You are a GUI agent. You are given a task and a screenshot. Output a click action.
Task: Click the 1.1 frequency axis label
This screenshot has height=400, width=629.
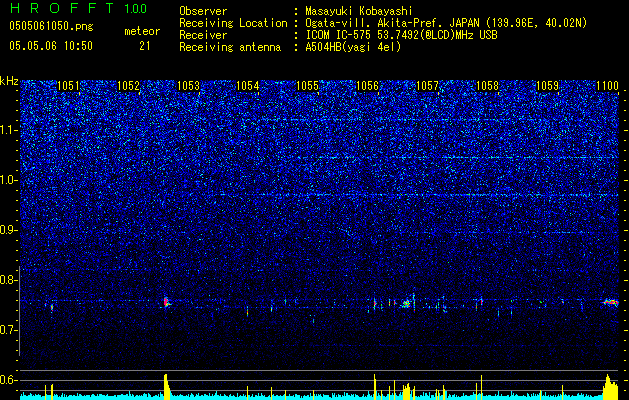coord(9,130)
